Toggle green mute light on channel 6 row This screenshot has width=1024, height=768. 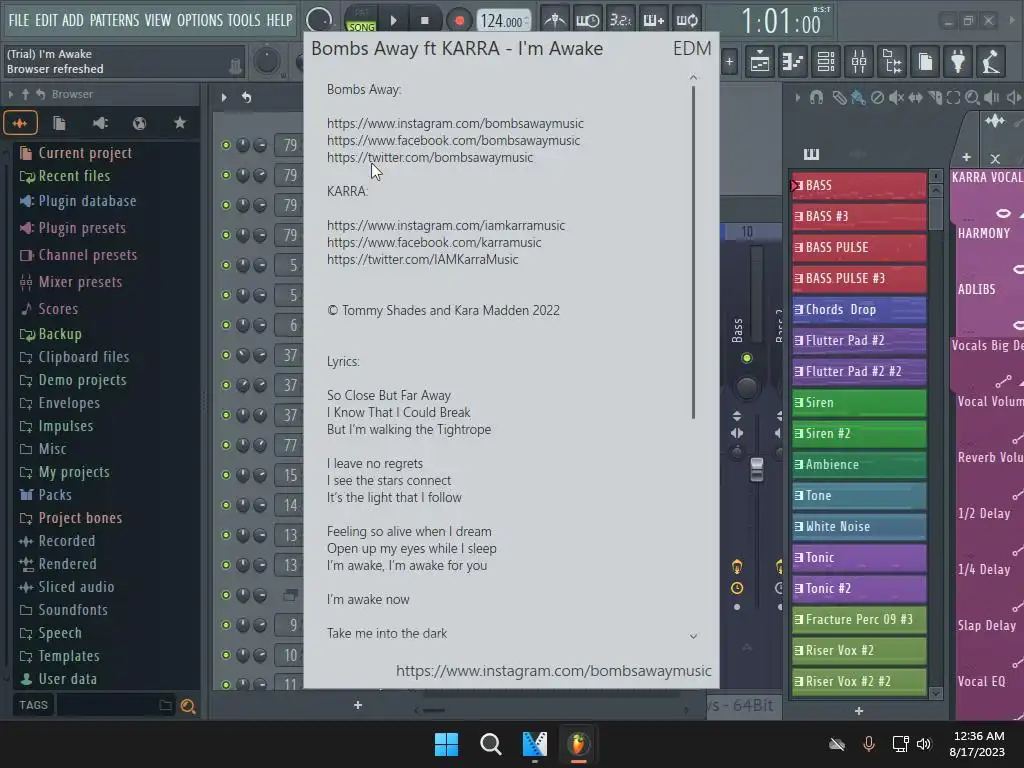tap(226, 325)
